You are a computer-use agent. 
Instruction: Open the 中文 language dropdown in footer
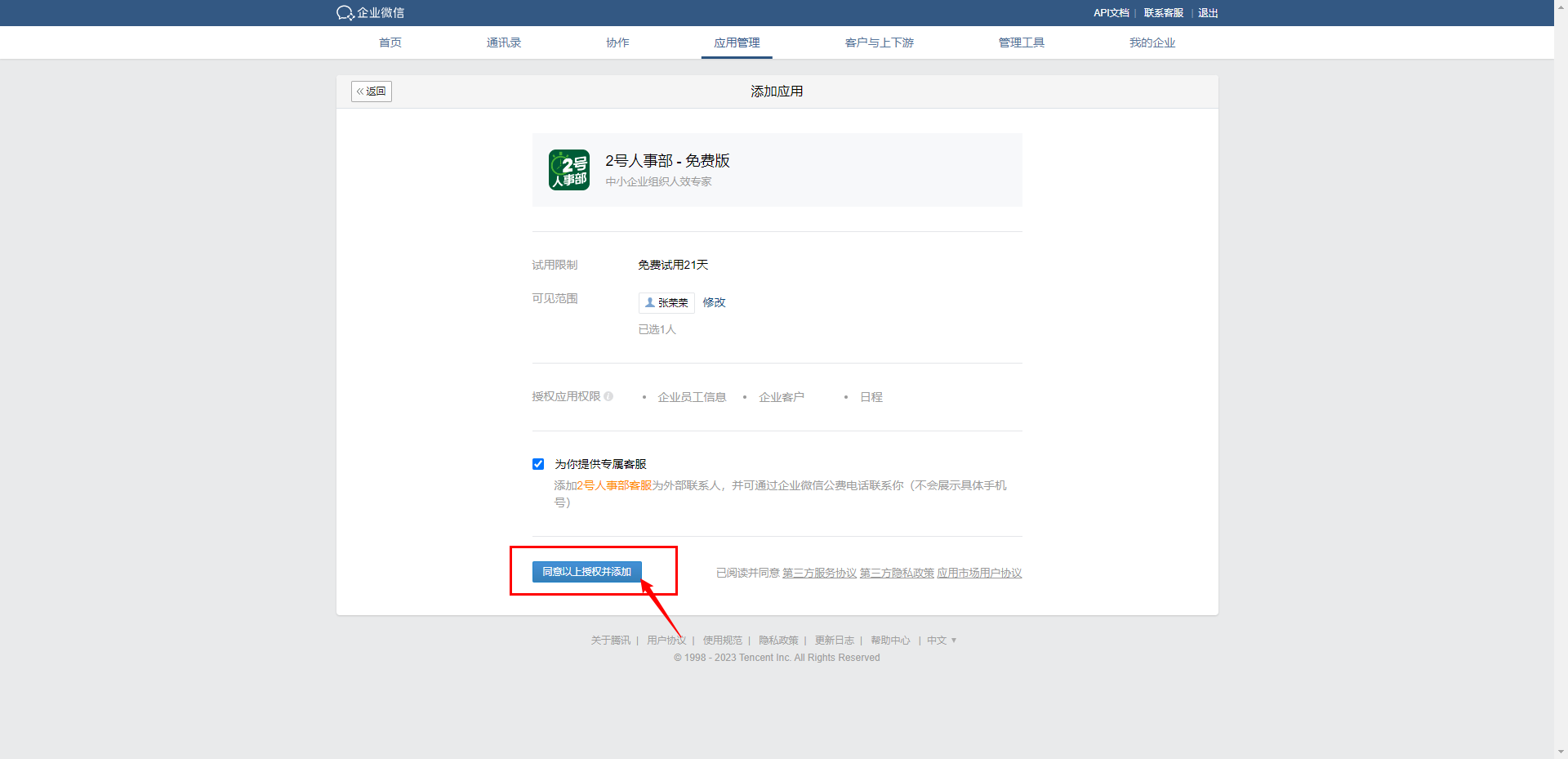pyautogui.click(x=942, y=641)
